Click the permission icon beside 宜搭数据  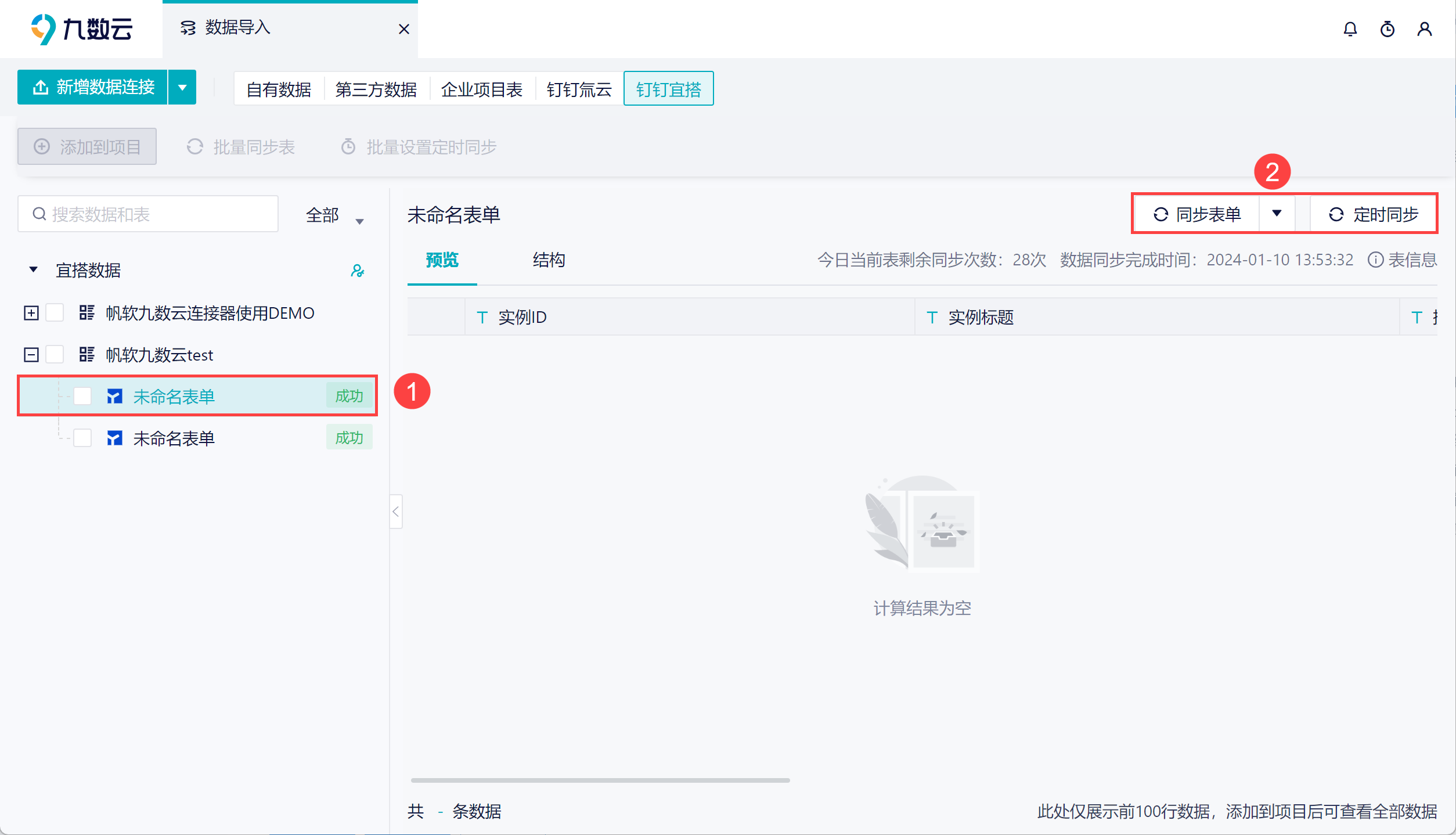point(358,271)
